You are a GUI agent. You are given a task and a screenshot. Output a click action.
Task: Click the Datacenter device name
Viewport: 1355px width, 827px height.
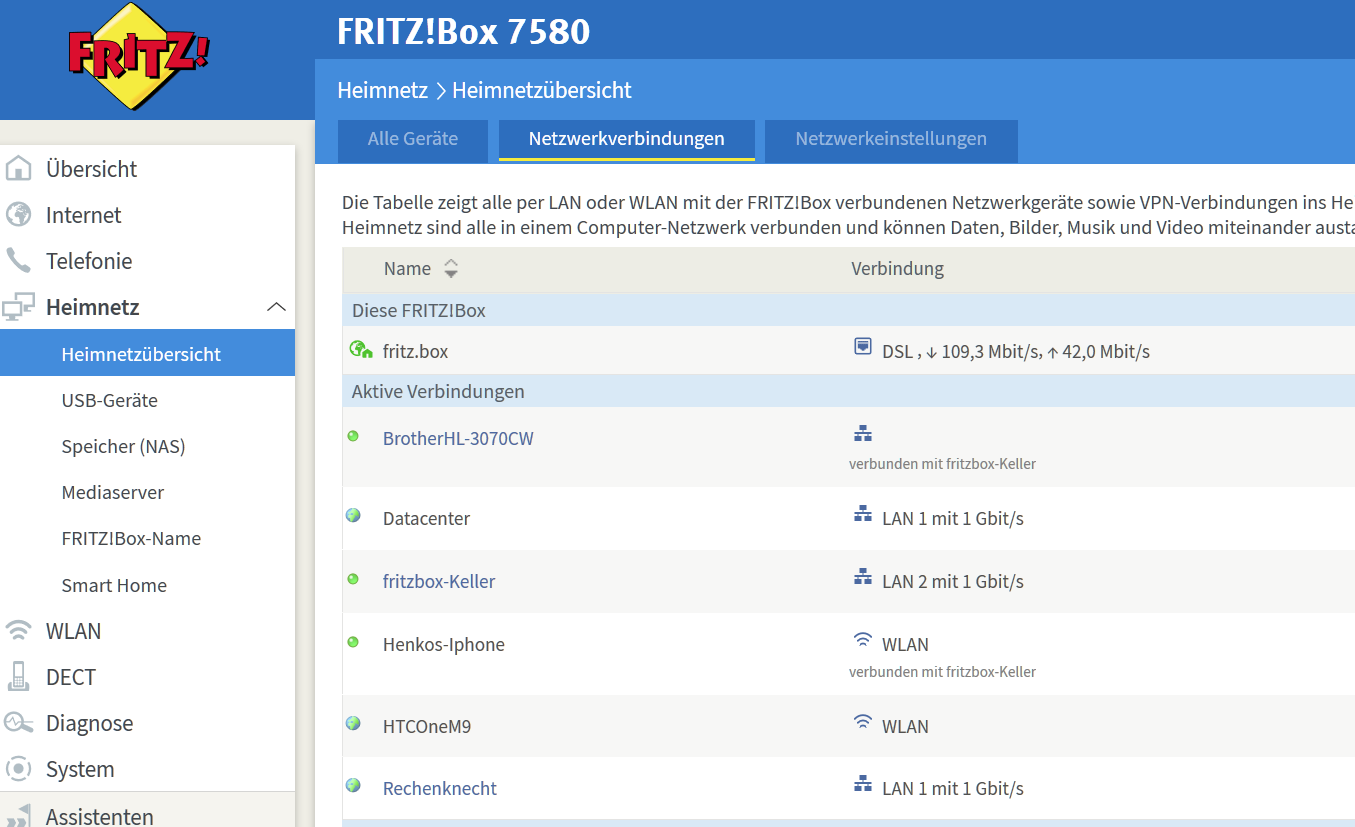pyautogui.click(x=426, y=518)
